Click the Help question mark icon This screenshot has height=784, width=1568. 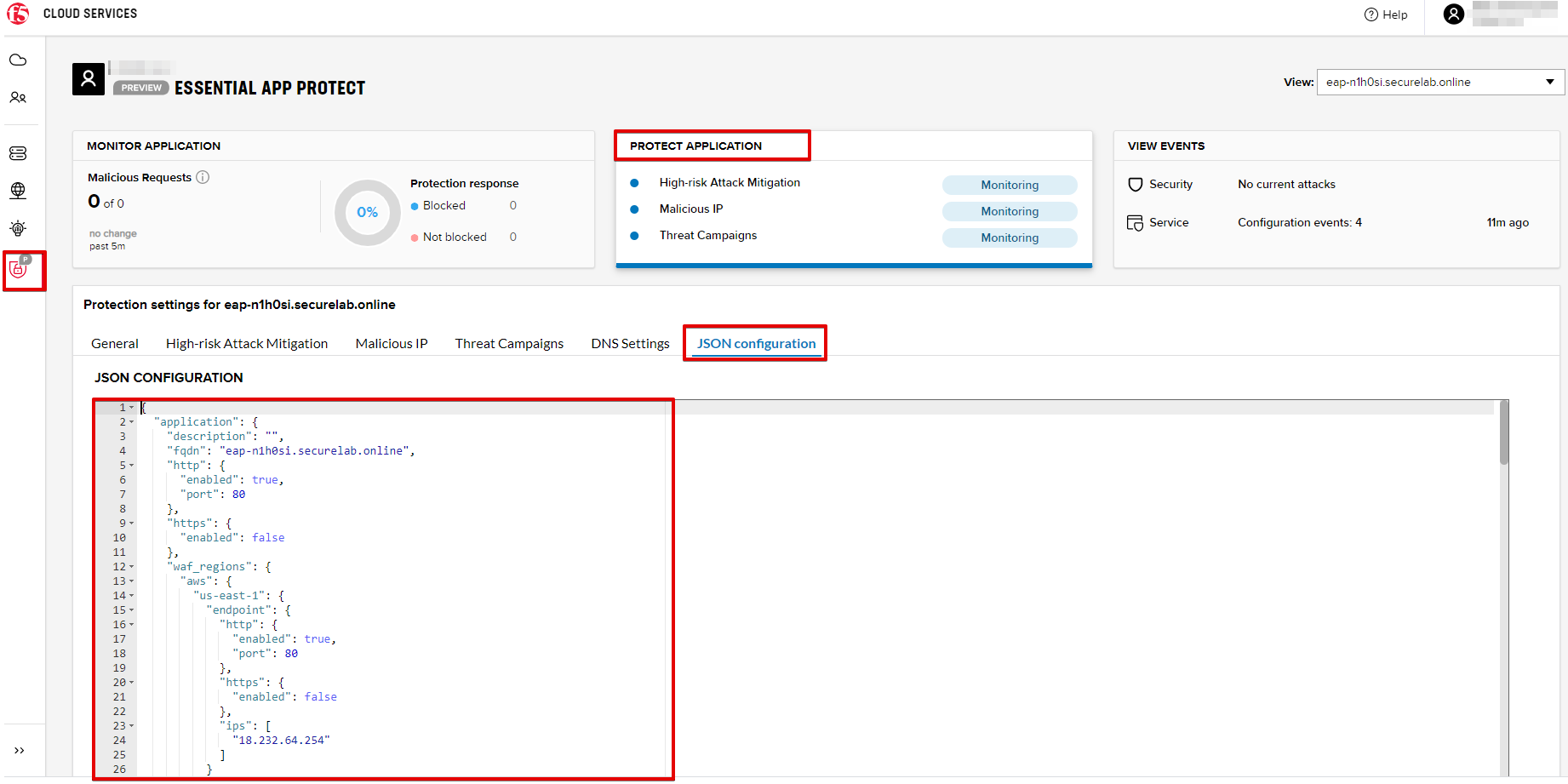pyautogui.click(x=1371, y=14)
